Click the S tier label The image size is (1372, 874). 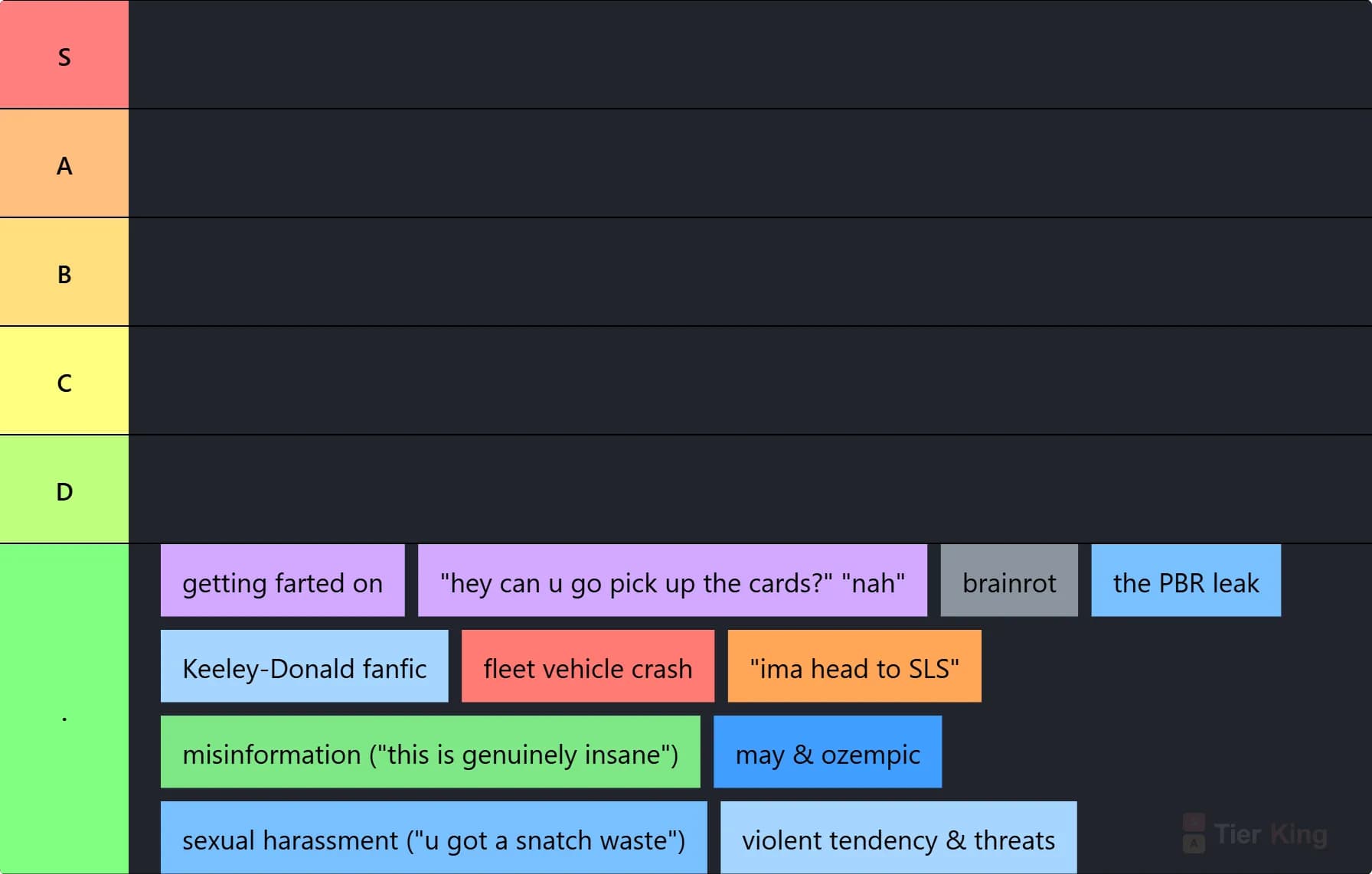point(64,54)
